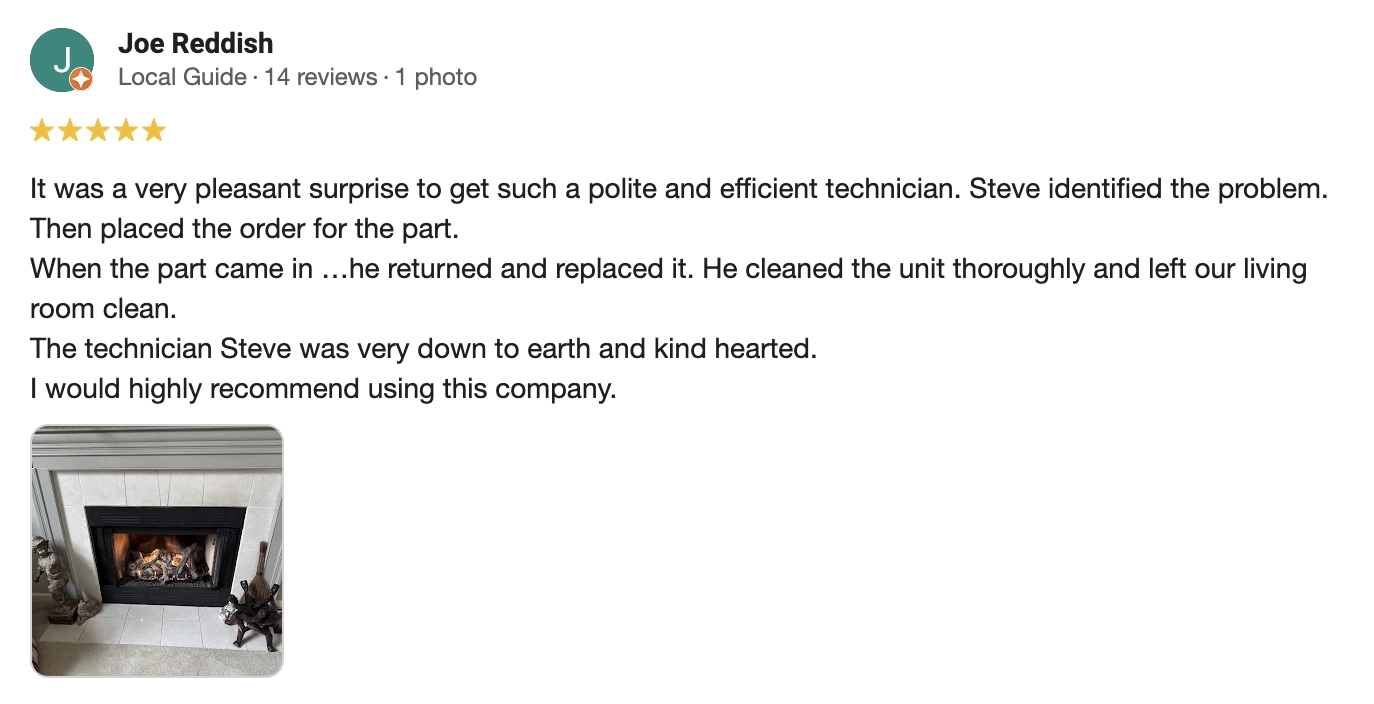Click the Local Guide label text

pyautogui.click(x=182, y=77)
